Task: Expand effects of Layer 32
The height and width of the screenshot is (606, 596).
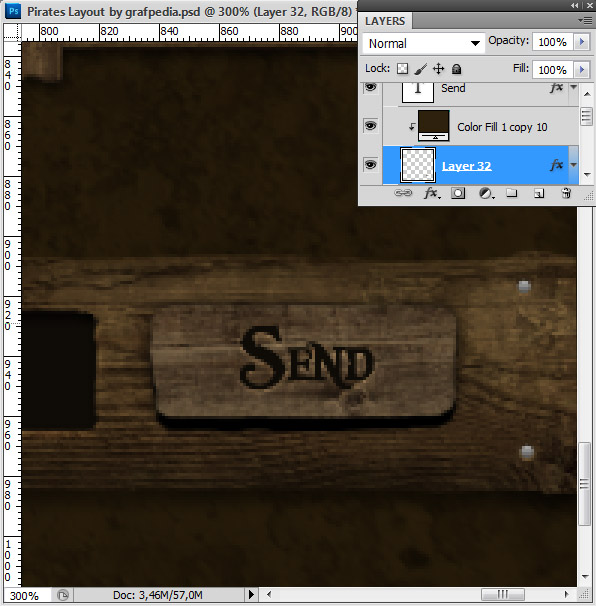Action: 574,165
